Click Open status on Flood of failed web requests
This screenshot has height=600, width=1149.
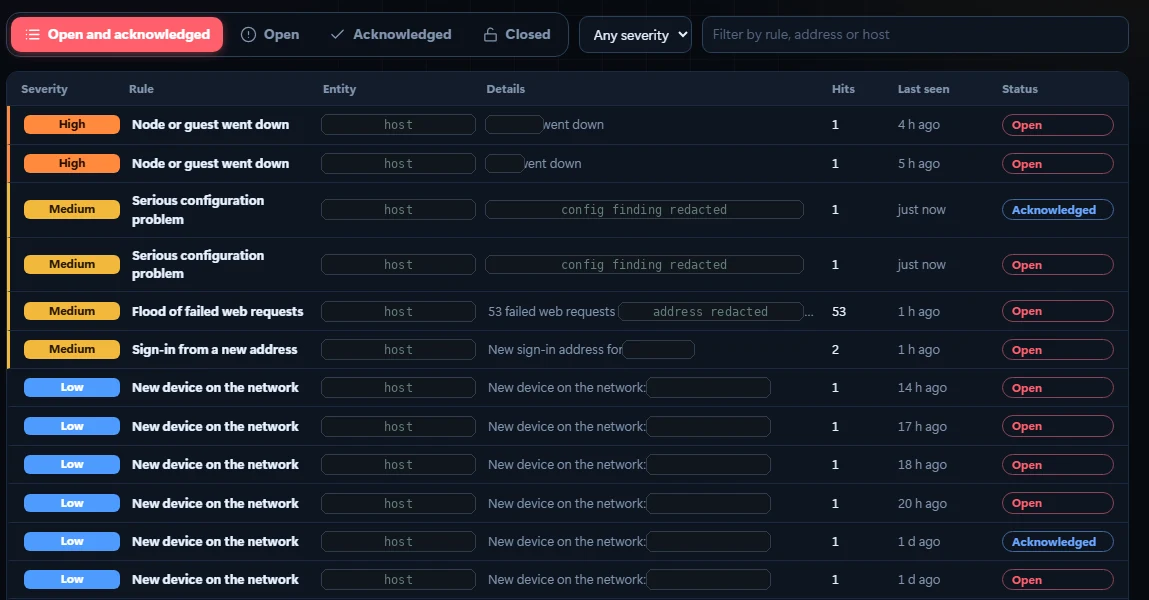(1057, 311)
